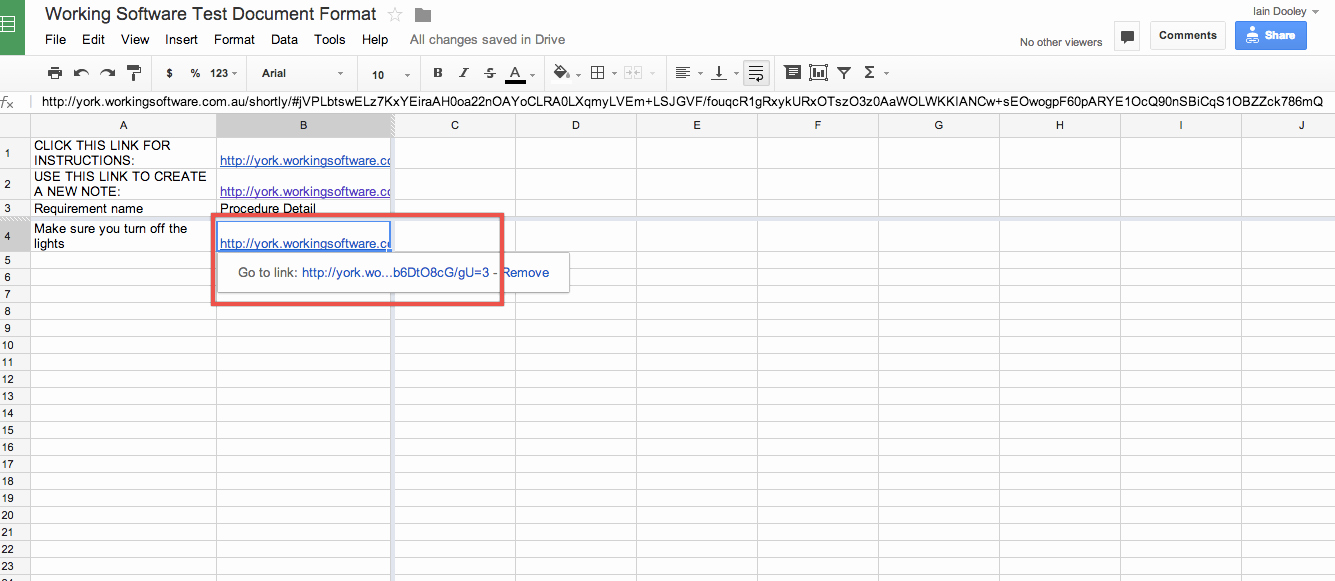The width and height of the screenshot is (1335, 581).
Task: Apply bold formatting
Action: pos(437,73)
